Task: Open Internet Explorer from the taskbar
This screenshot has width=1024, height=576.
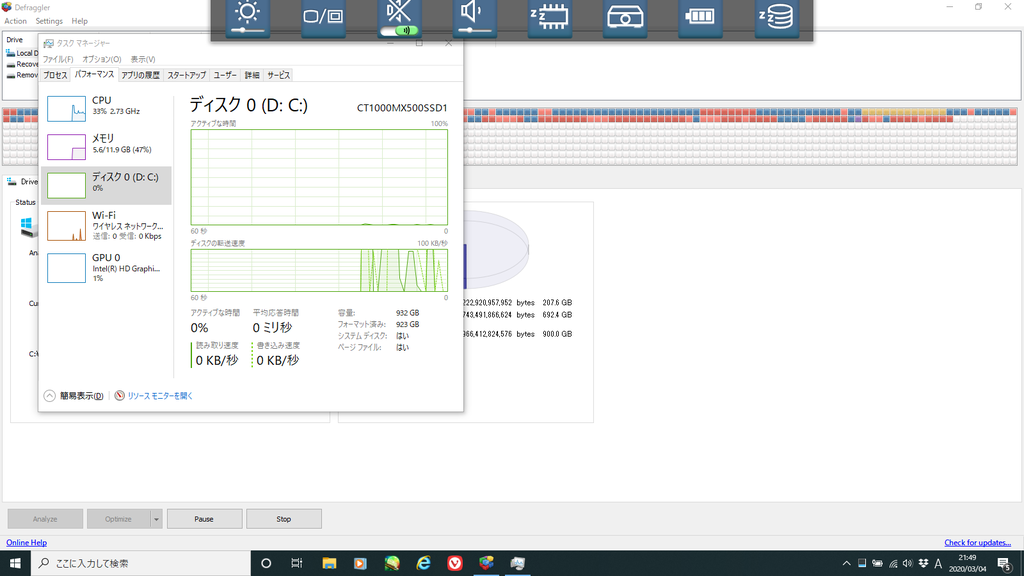Action: pos(424,563)
